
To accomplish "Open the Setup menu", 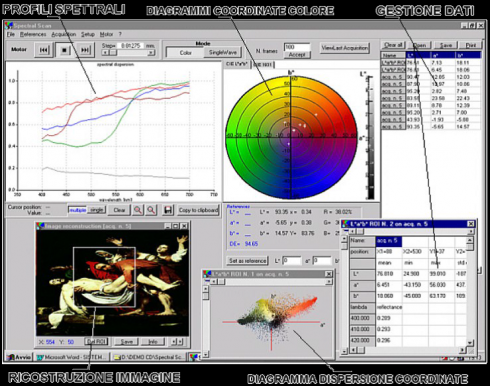I will point(88,34).
